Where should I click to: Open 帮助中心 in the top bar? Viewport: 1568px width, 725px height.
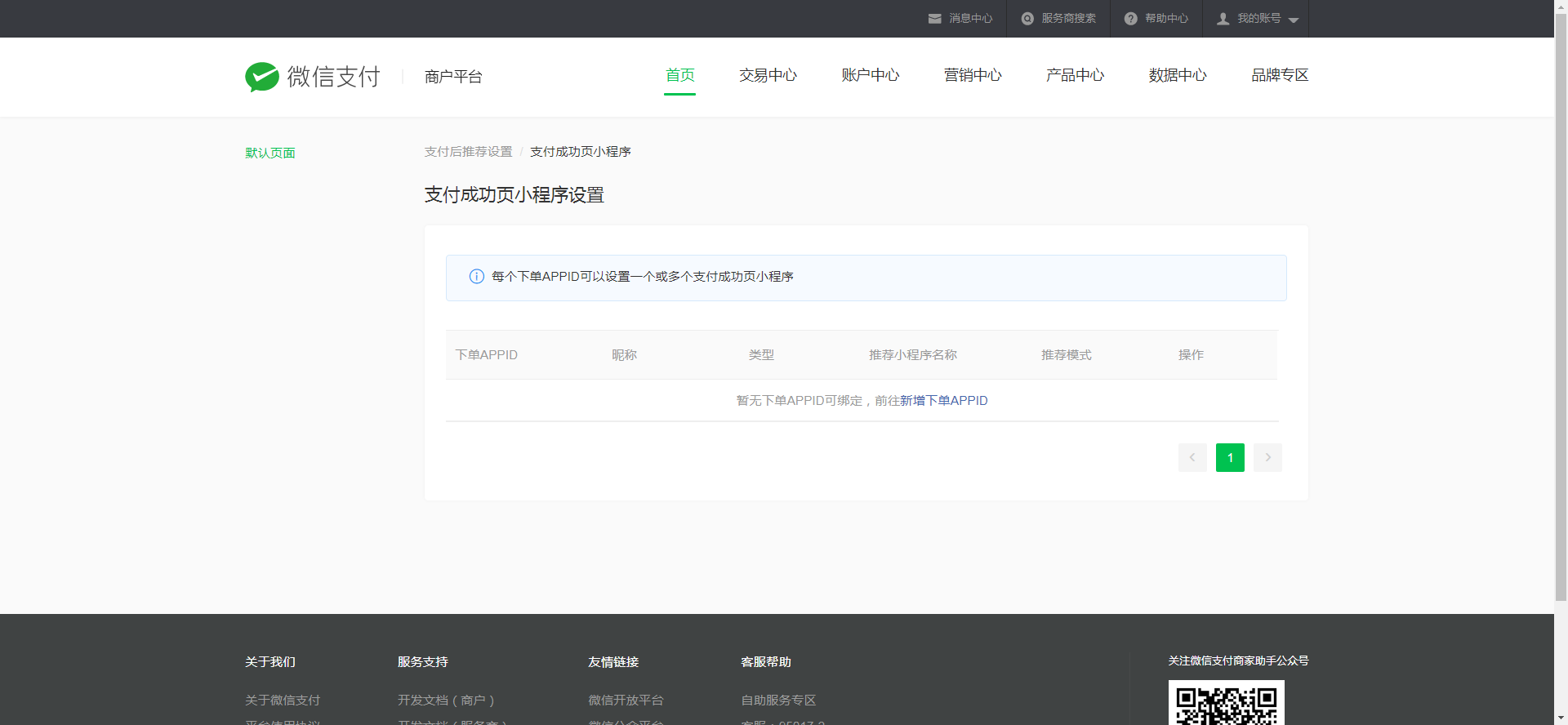(x=1166, y=19)
